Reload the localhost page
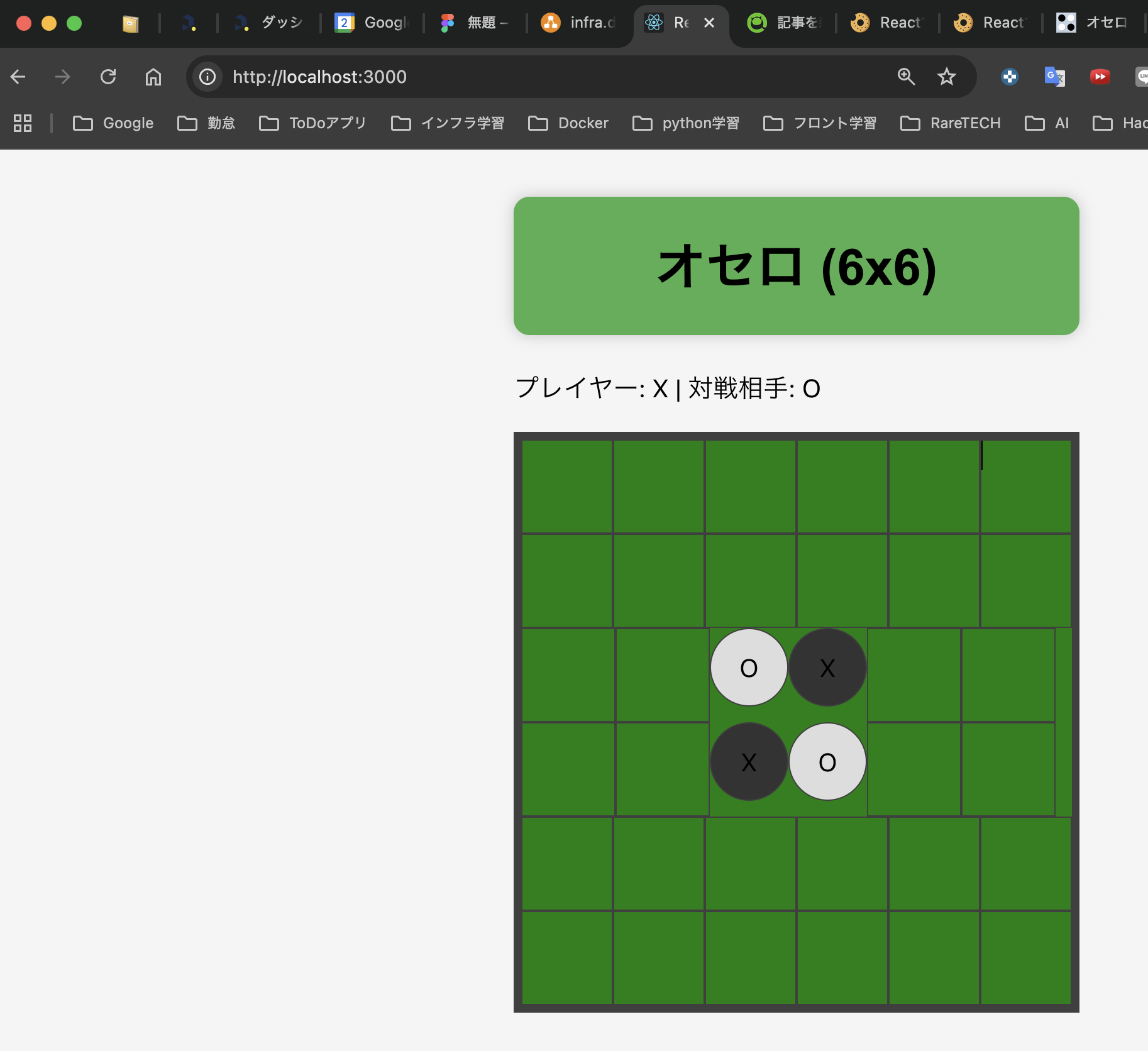Viewport: 1148px width, 1051px height. coord(108,77)
